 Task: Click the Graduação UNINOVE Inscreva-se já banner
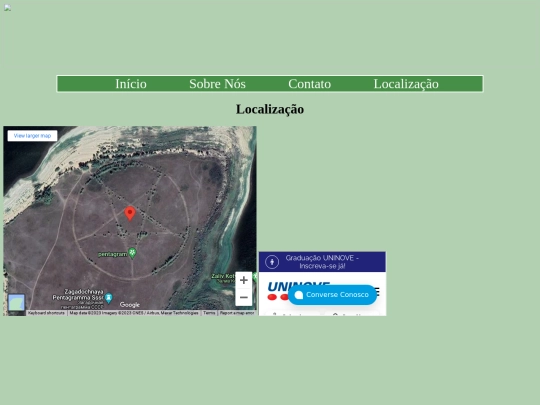click(322, 262)
